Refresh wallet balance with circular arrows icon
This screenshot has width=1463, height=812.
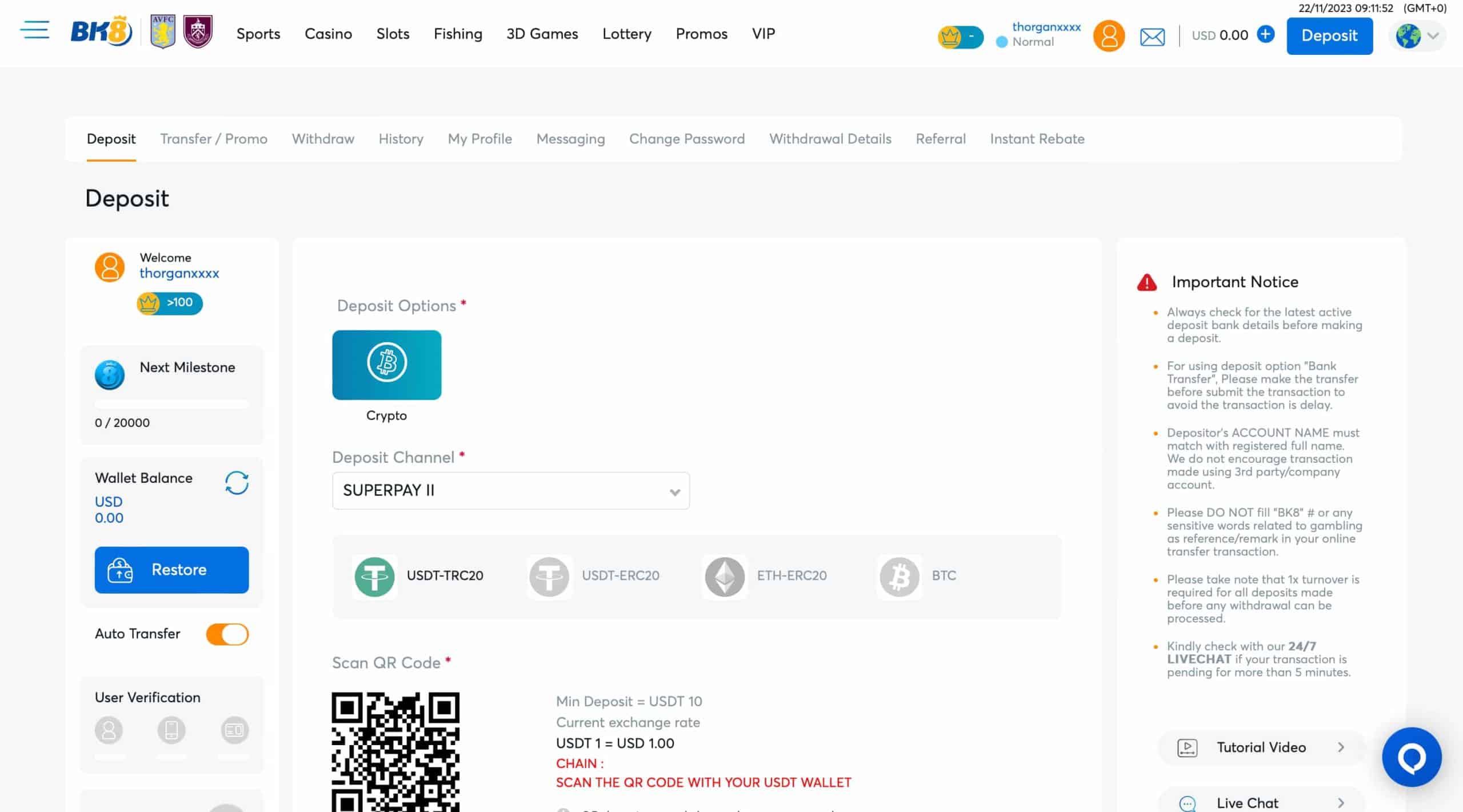pos(237,483)
